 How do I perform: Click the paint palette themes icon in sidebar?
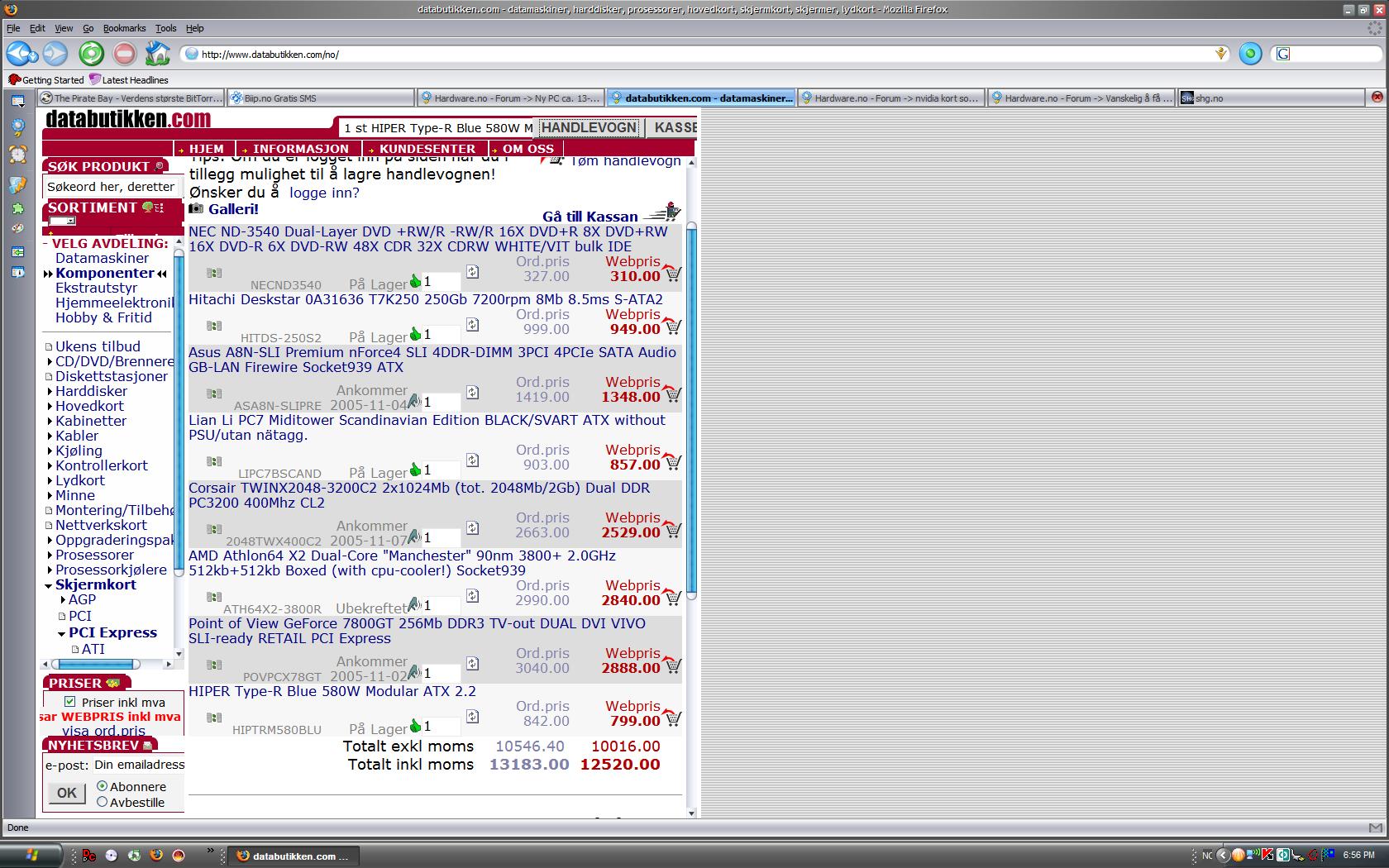pos(17,229)
